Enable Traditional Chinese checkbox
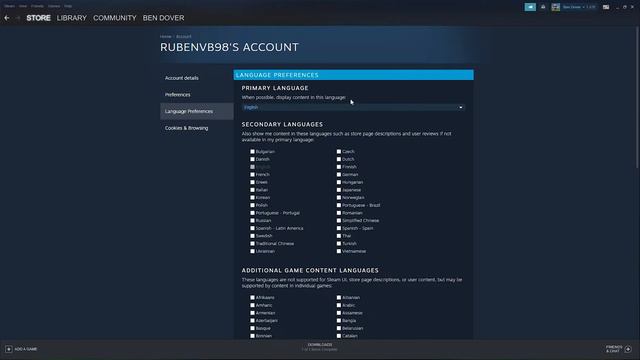The width and height of the screenshot is (640, 360). tap(252, 244)
